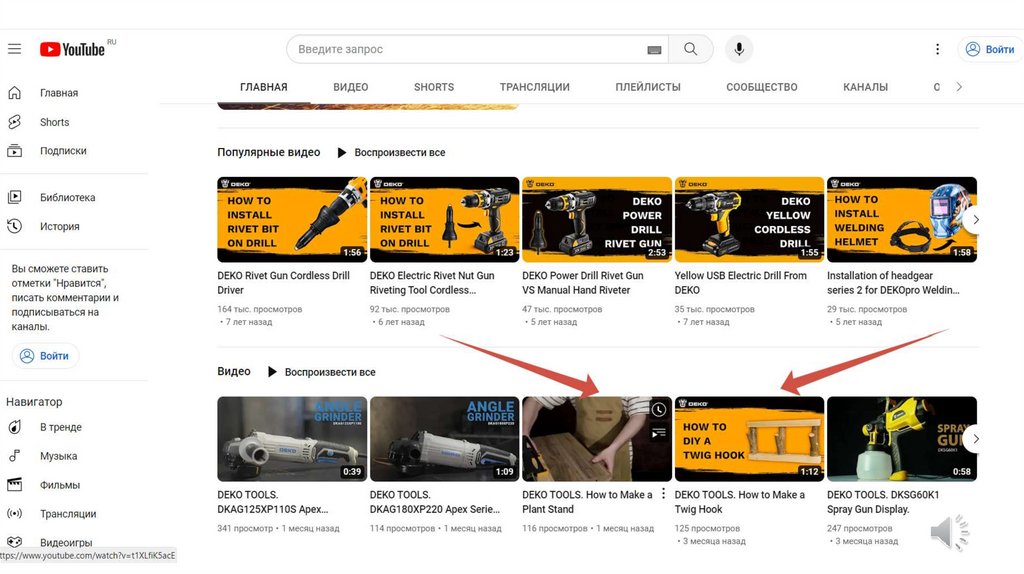Click the Видеоигры gamepad icon
Viewport: 1024px width, 574px height.
[14, 542]
